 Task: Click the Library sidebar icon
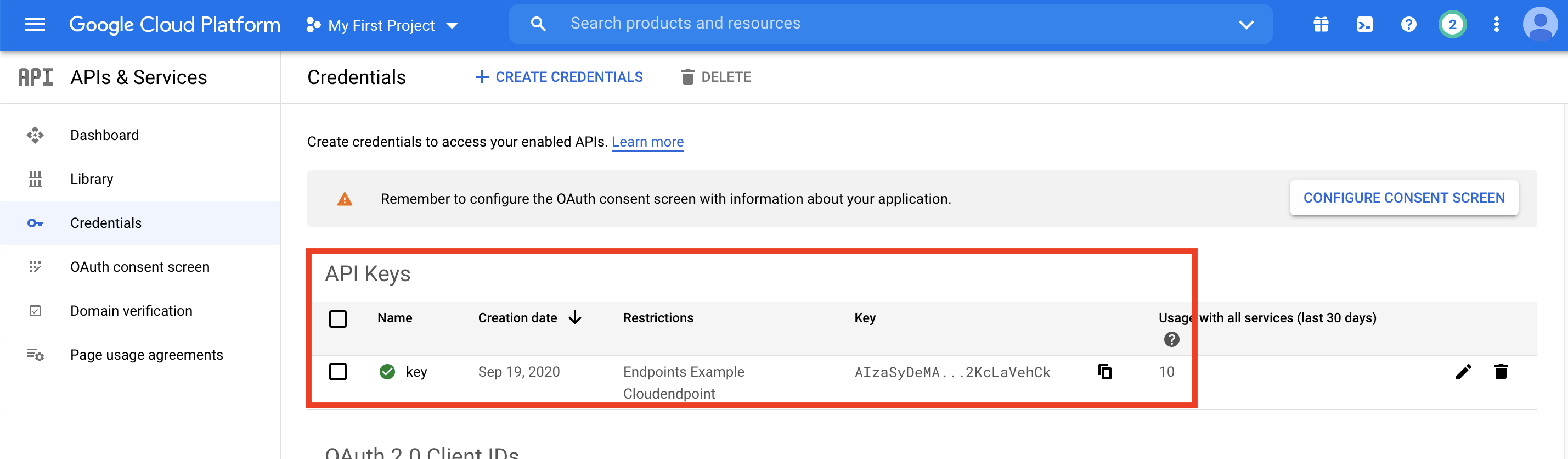pos(35,179)
